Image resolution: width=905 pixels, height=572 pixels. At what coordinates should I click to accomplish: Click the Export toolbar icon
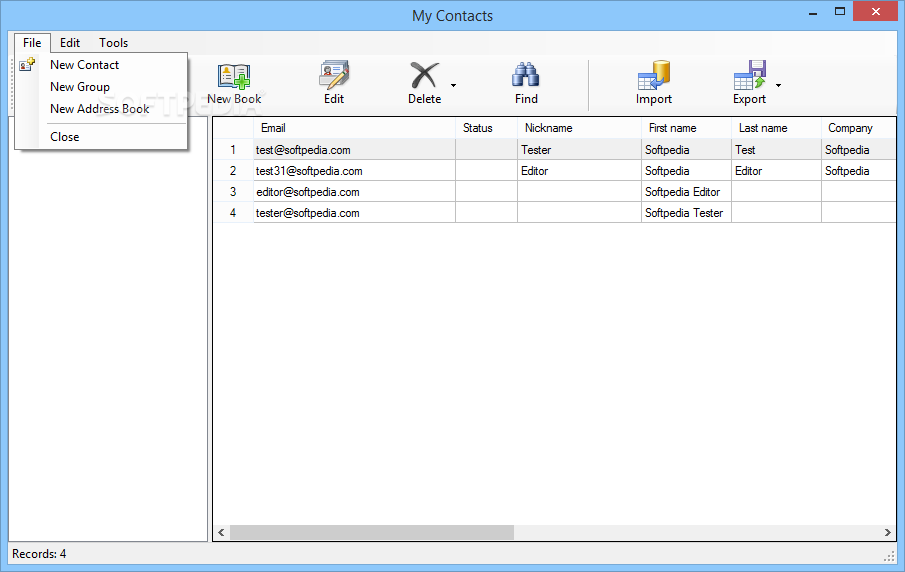(749, 75)
